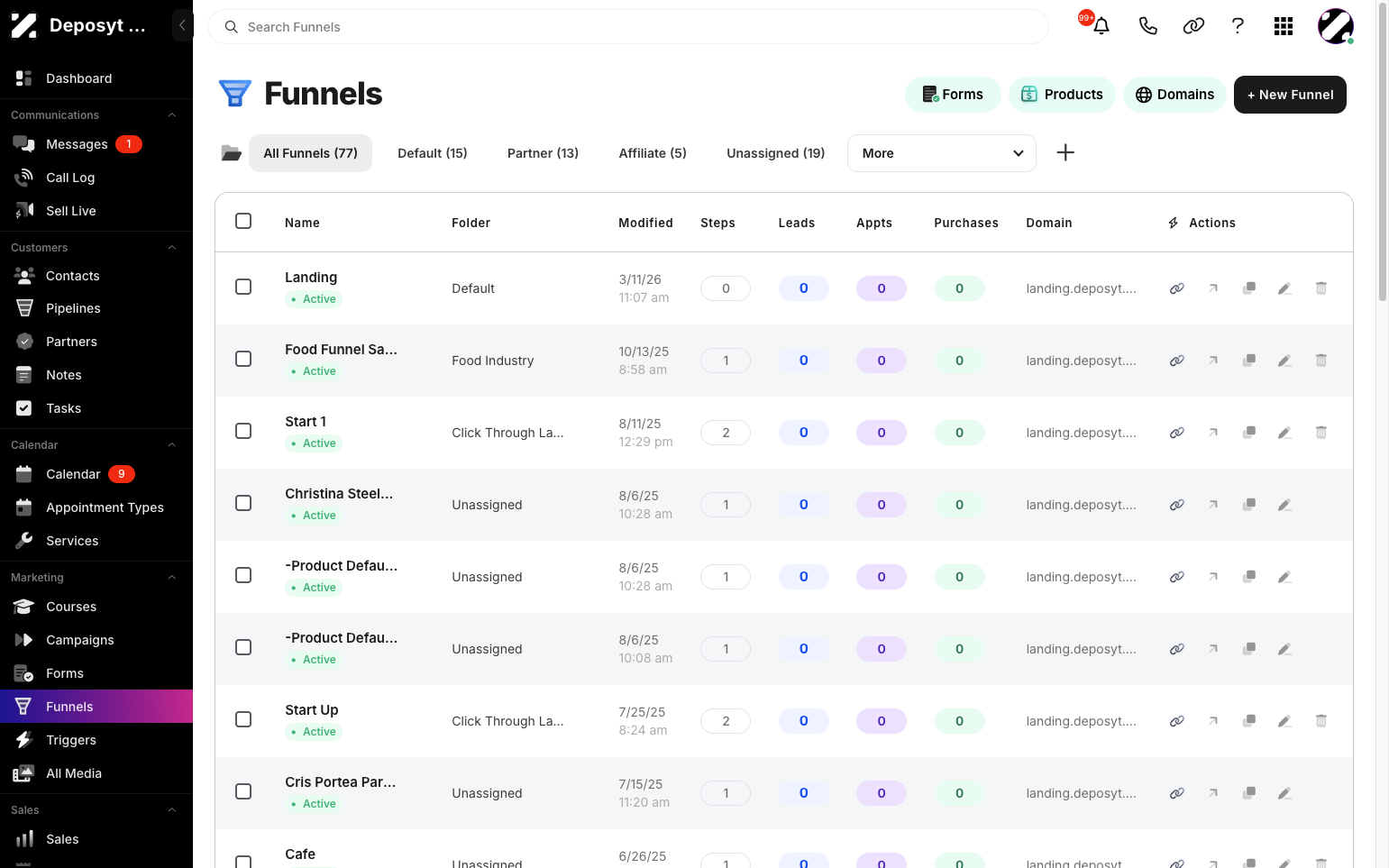The width and height of the screenshot is (1389, 868).
Task: Duplicate the Food Funnel row
Action: (x=1249, y=361)
